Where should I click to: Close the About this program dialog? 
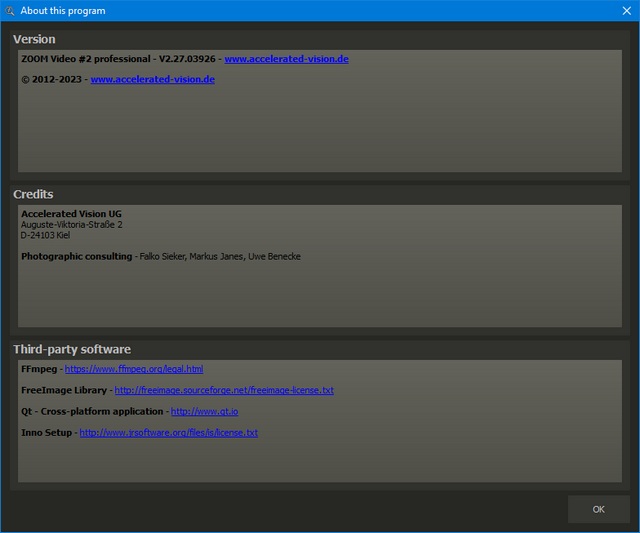pos(626,11)
